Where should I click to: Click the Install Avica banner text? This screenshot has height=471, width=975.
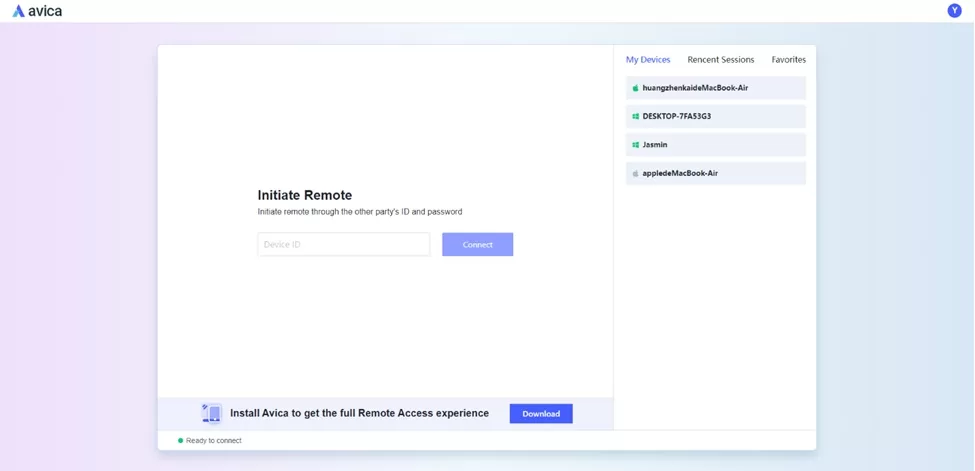(359, 413)
